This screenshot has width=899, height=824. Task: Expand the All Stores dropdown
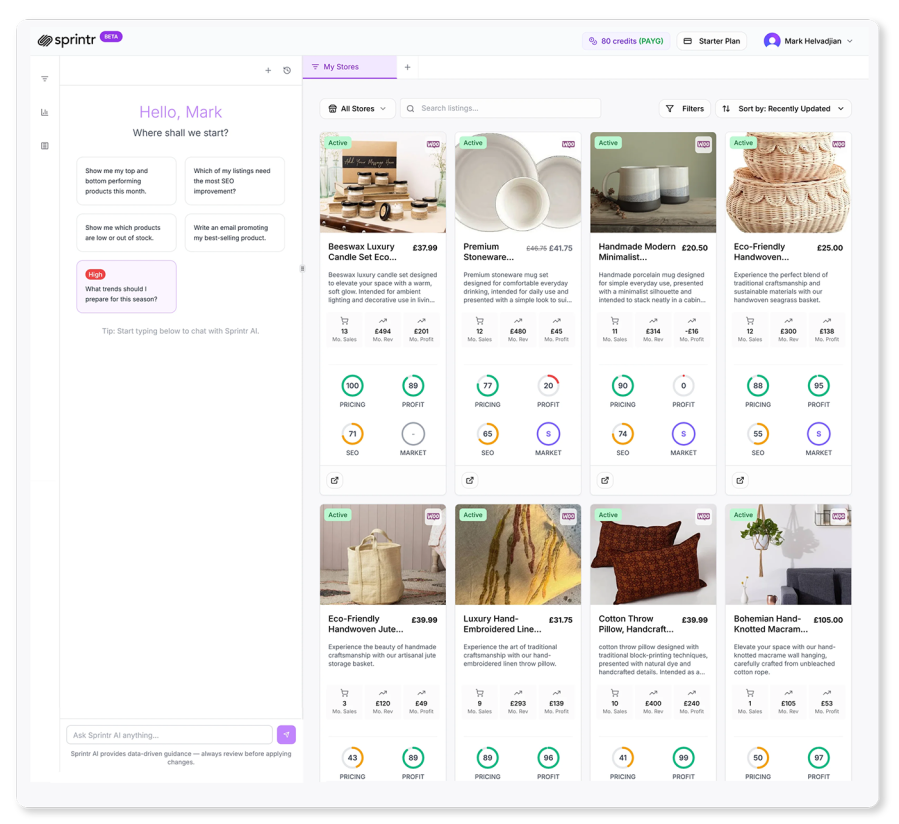[357, 108]
